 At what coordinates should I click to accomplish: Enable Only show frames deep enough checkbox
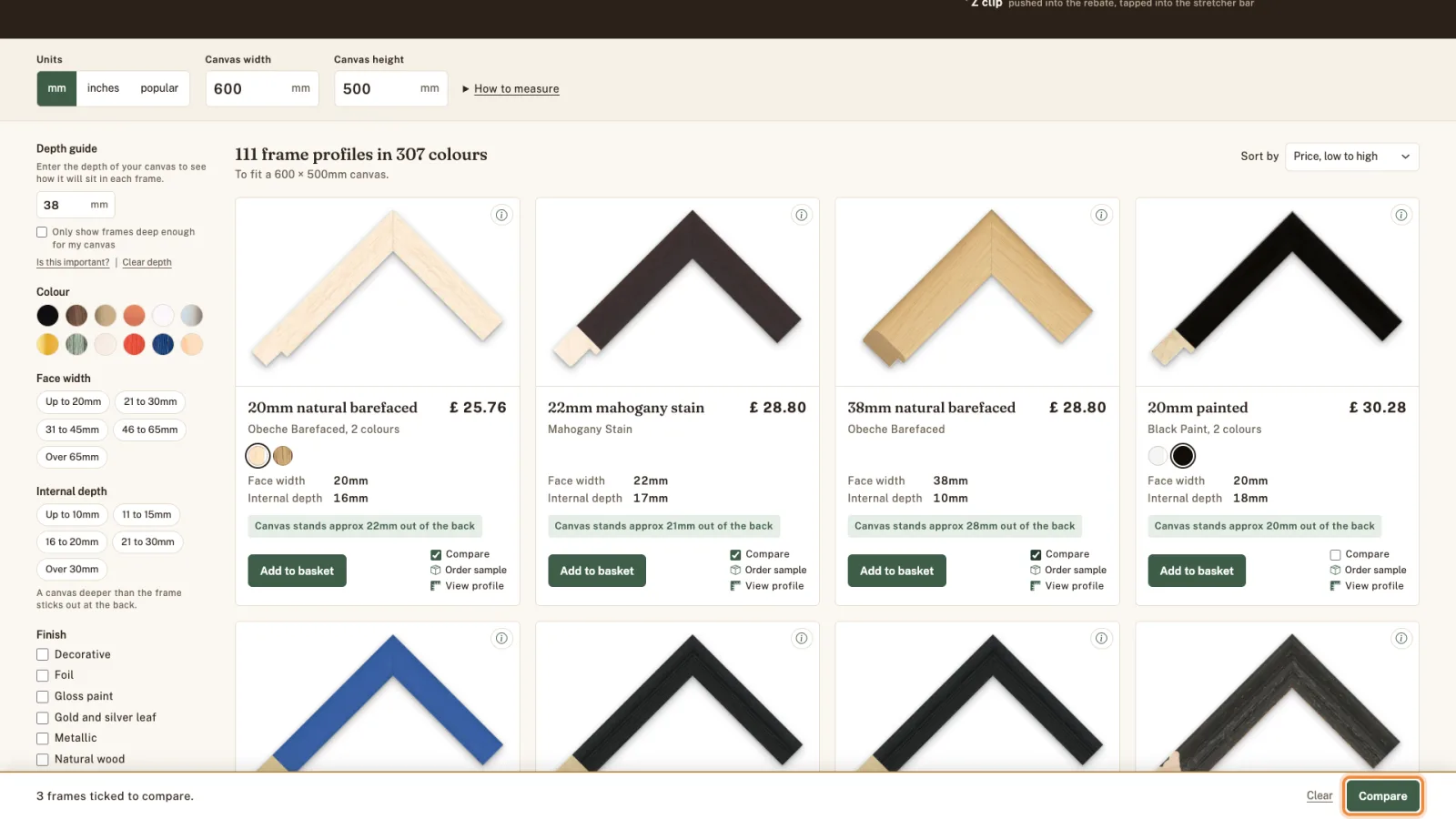point(42,232)
